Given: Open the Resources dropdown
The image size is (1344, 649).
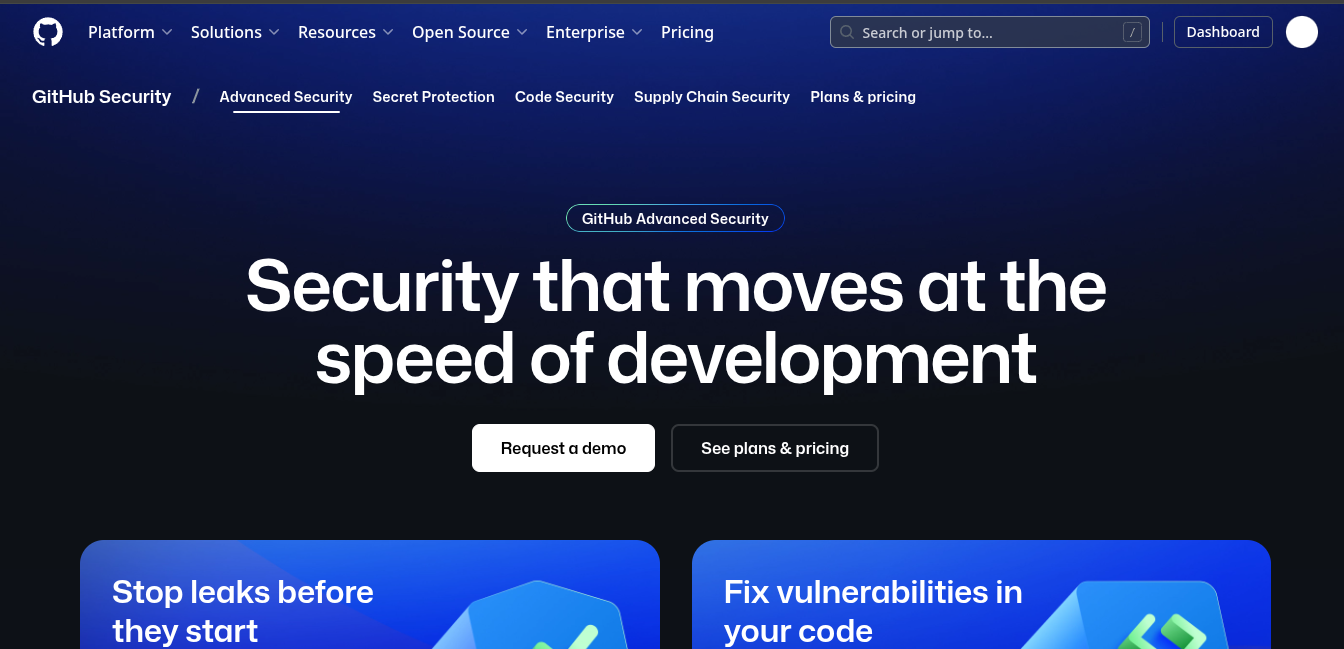Looking at the screenshot, I should tap(346, 32).
